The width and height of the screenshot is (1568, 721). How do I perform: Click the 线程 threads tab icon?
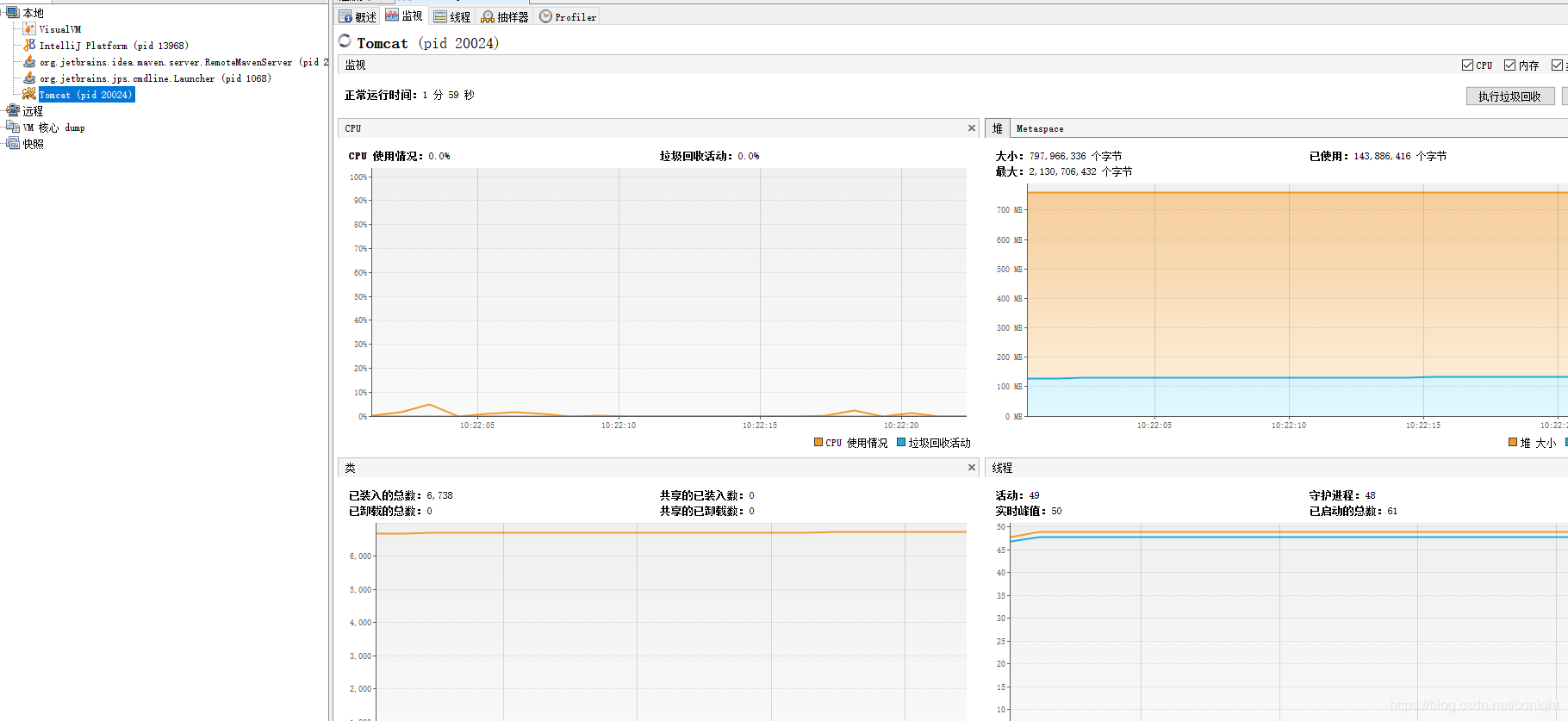440,16
